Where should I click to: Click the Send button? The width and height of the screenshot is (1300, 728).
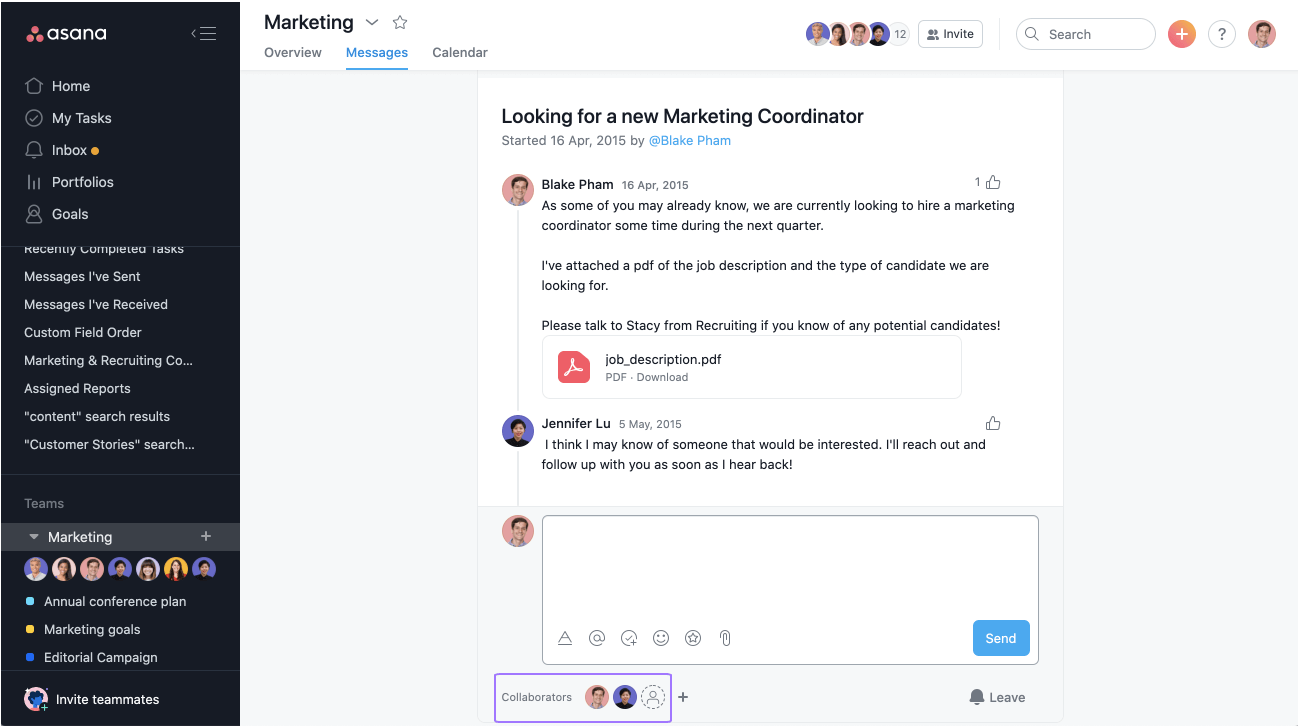(1001, 638)
